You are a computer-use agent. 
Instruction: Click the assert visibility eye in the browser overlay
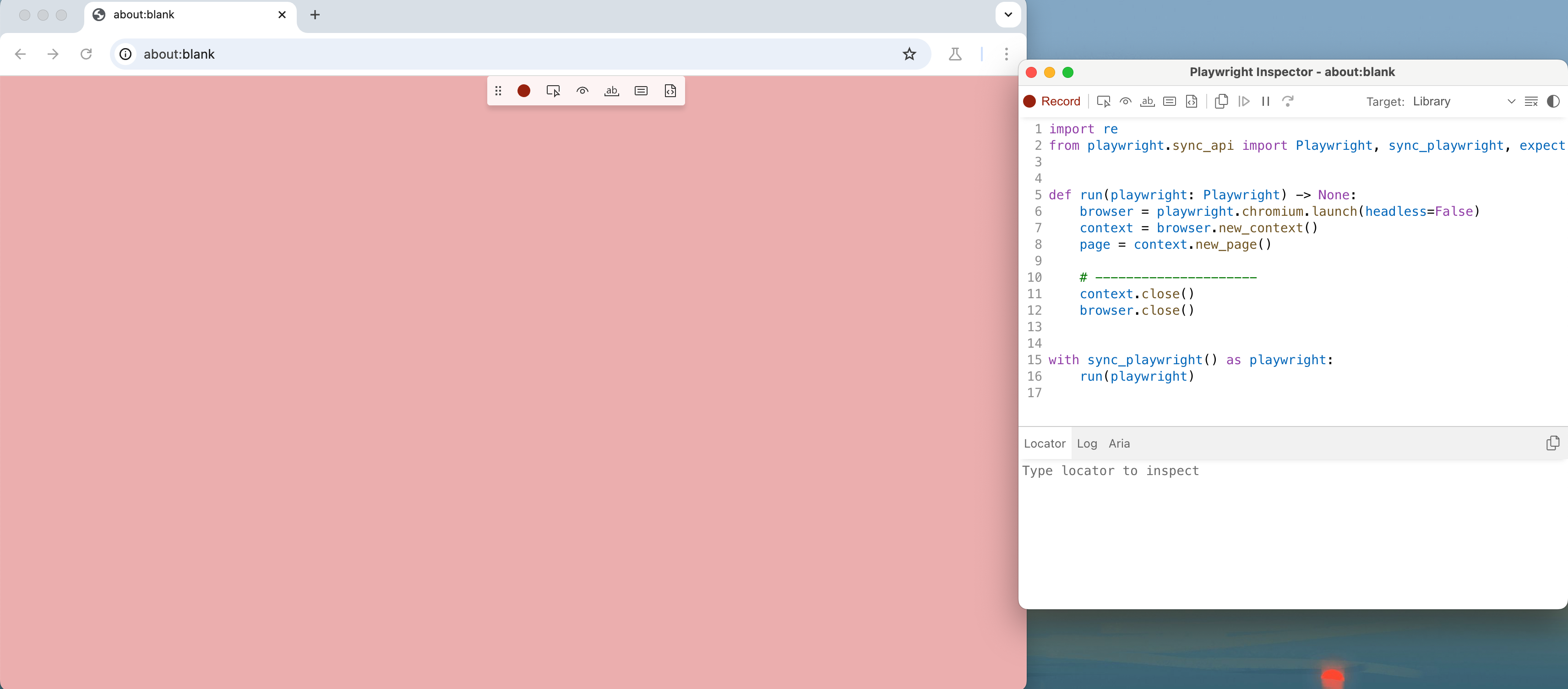(x=582, y=91)
